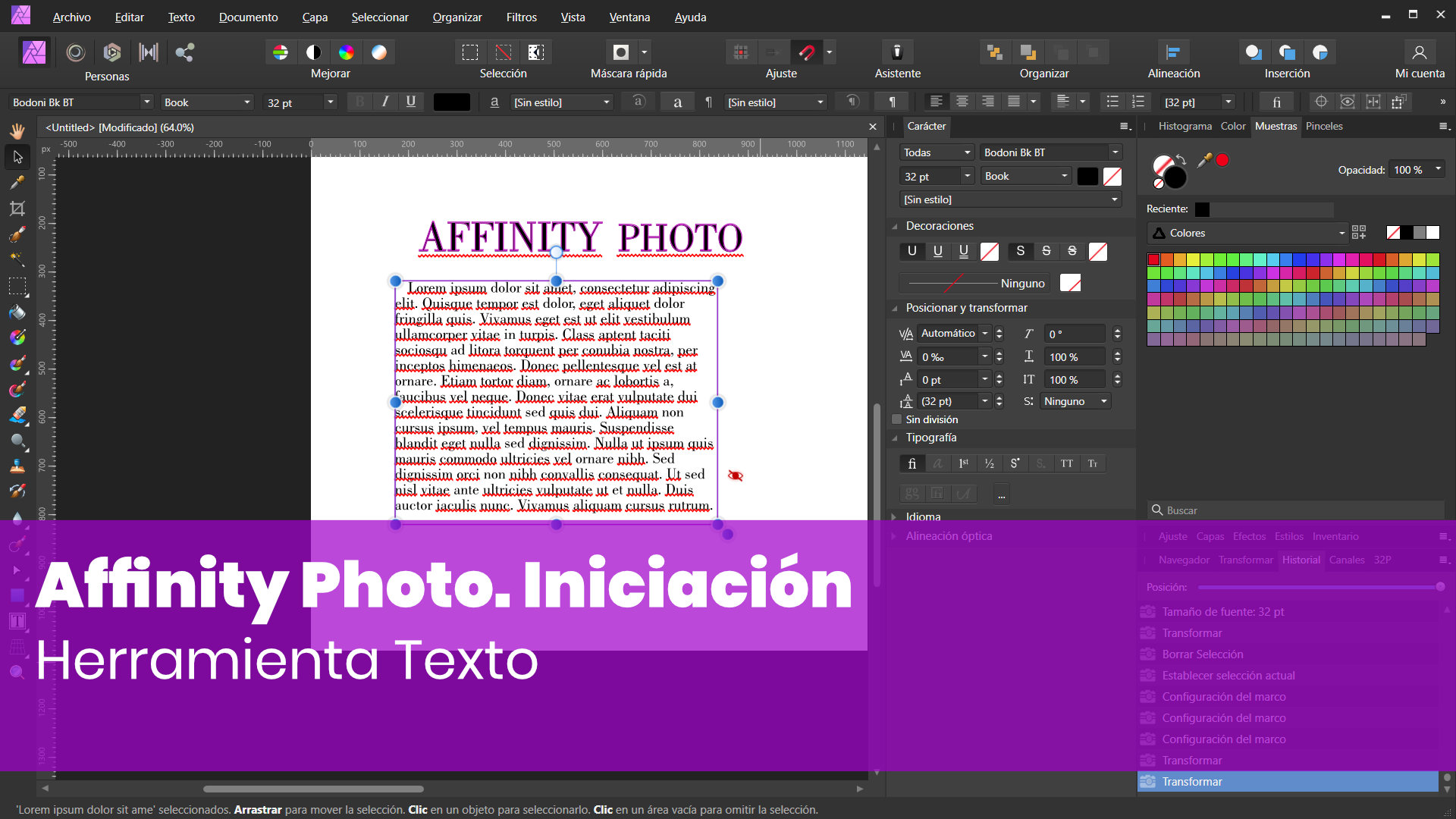
Task: Toggle Quick Mask button
Action: (x=621, y=52)
